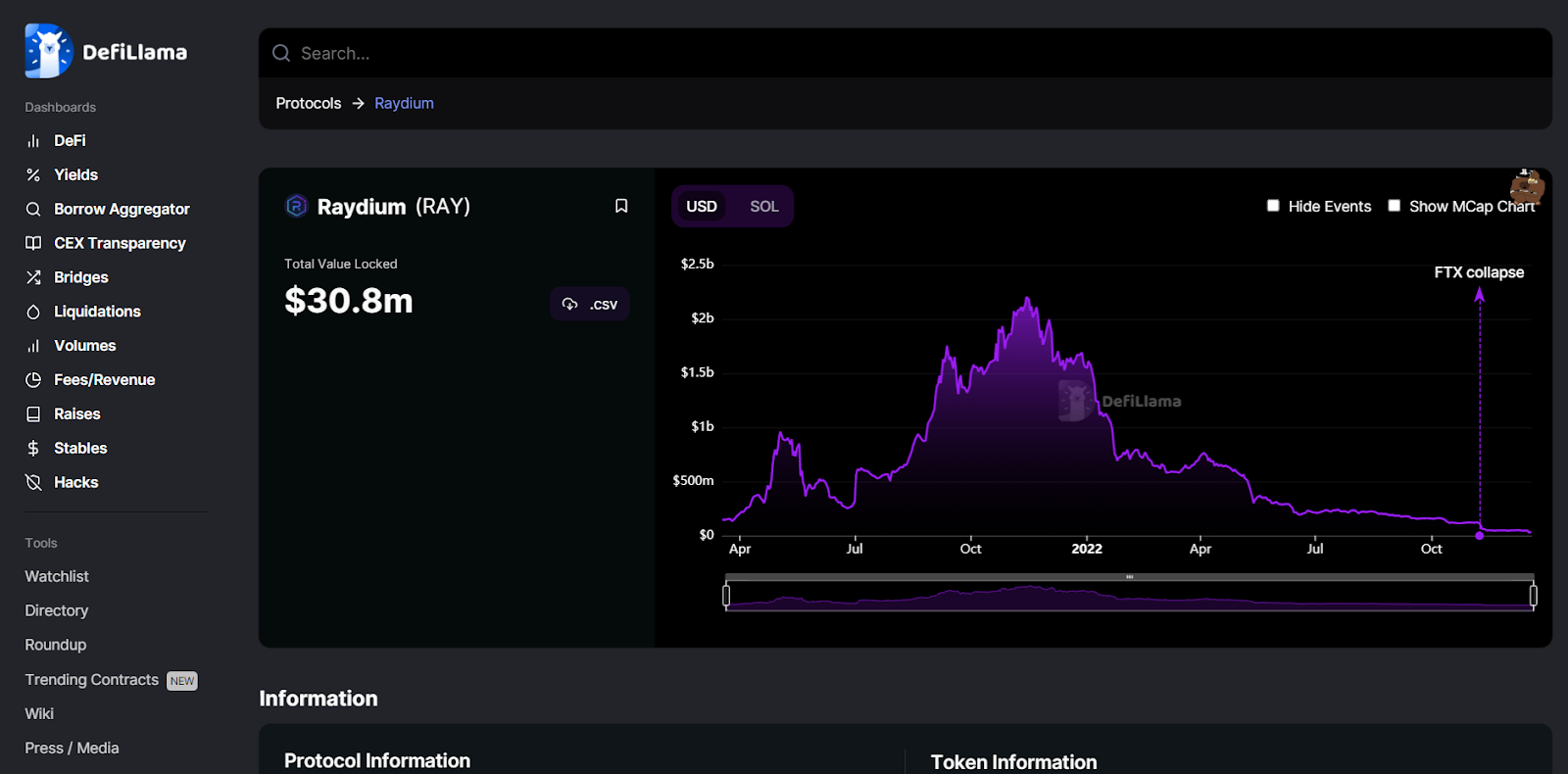This screenshot has height=774, width=1568.
Task: Click the Yields percent icon
Action: click(x=33, y=175)
